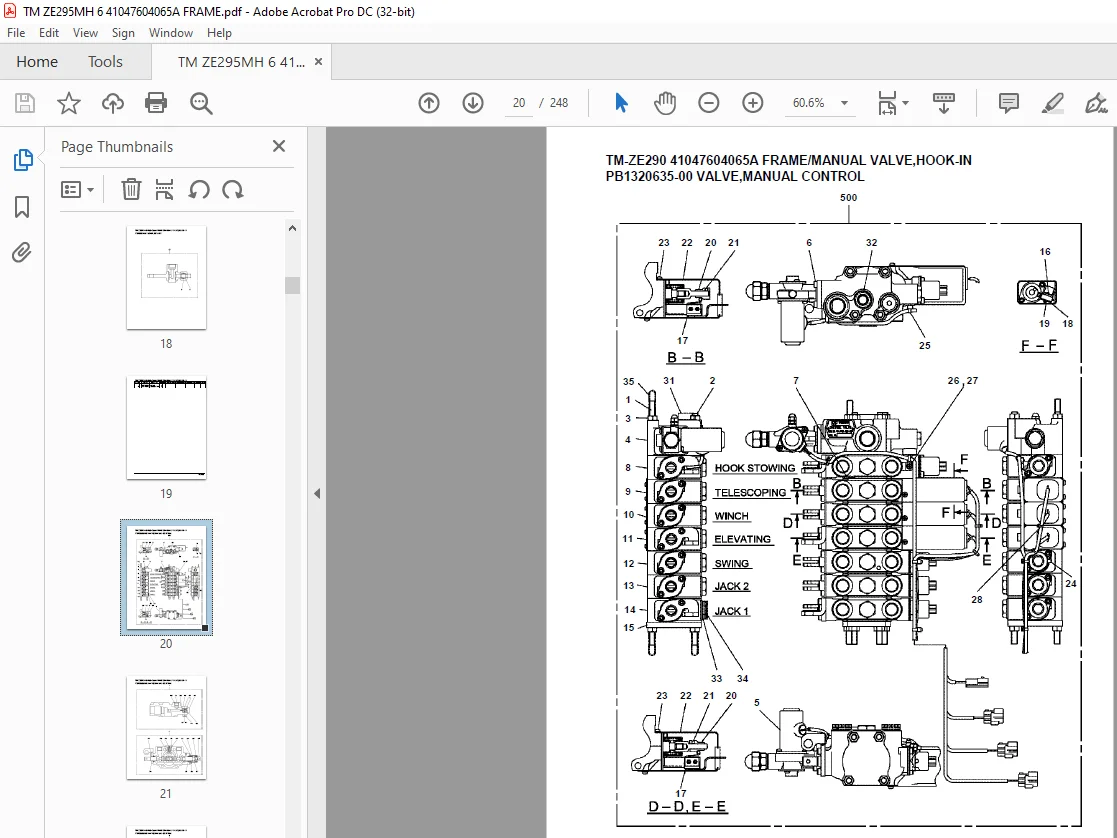
Task: Collapse the navigation pane arrow
Action: (x=317, y=493)
